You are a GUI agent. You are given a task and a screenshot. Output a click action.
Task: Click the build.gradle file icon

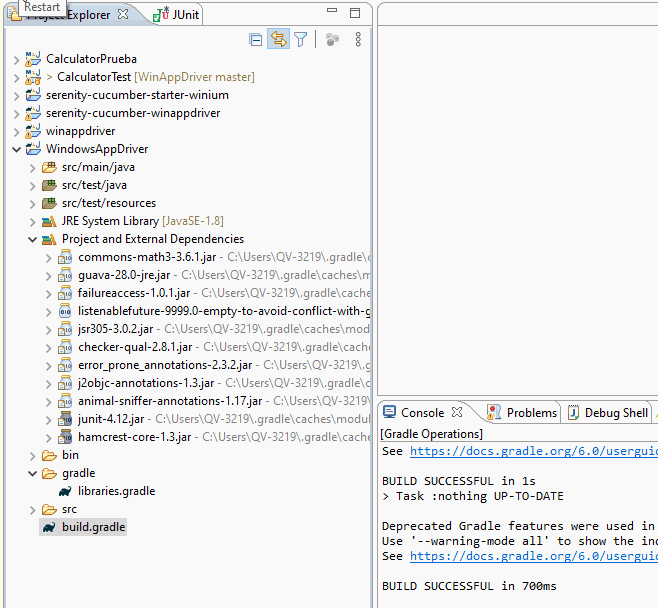48,527
